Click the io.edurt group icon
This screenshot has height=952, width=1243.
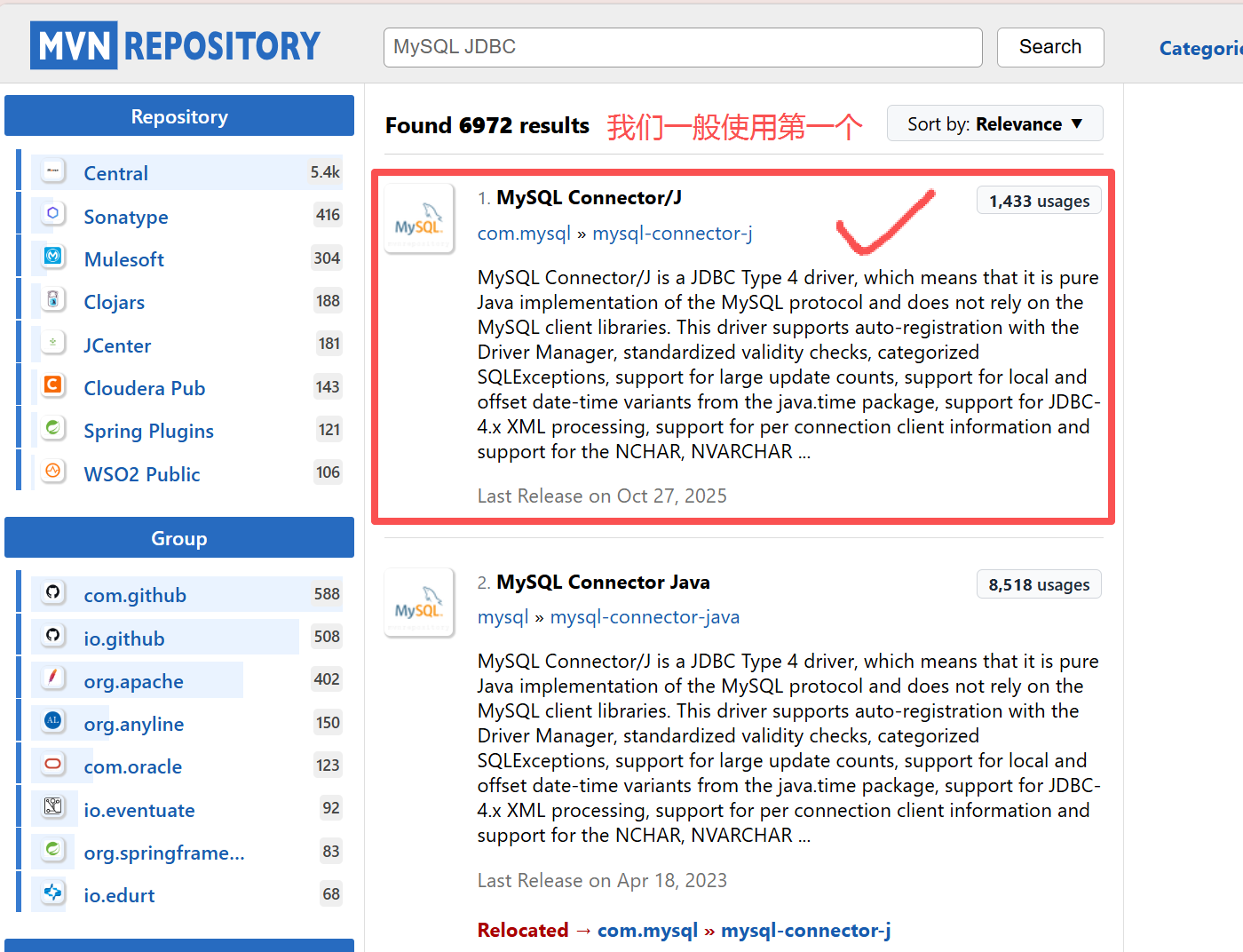53,892
